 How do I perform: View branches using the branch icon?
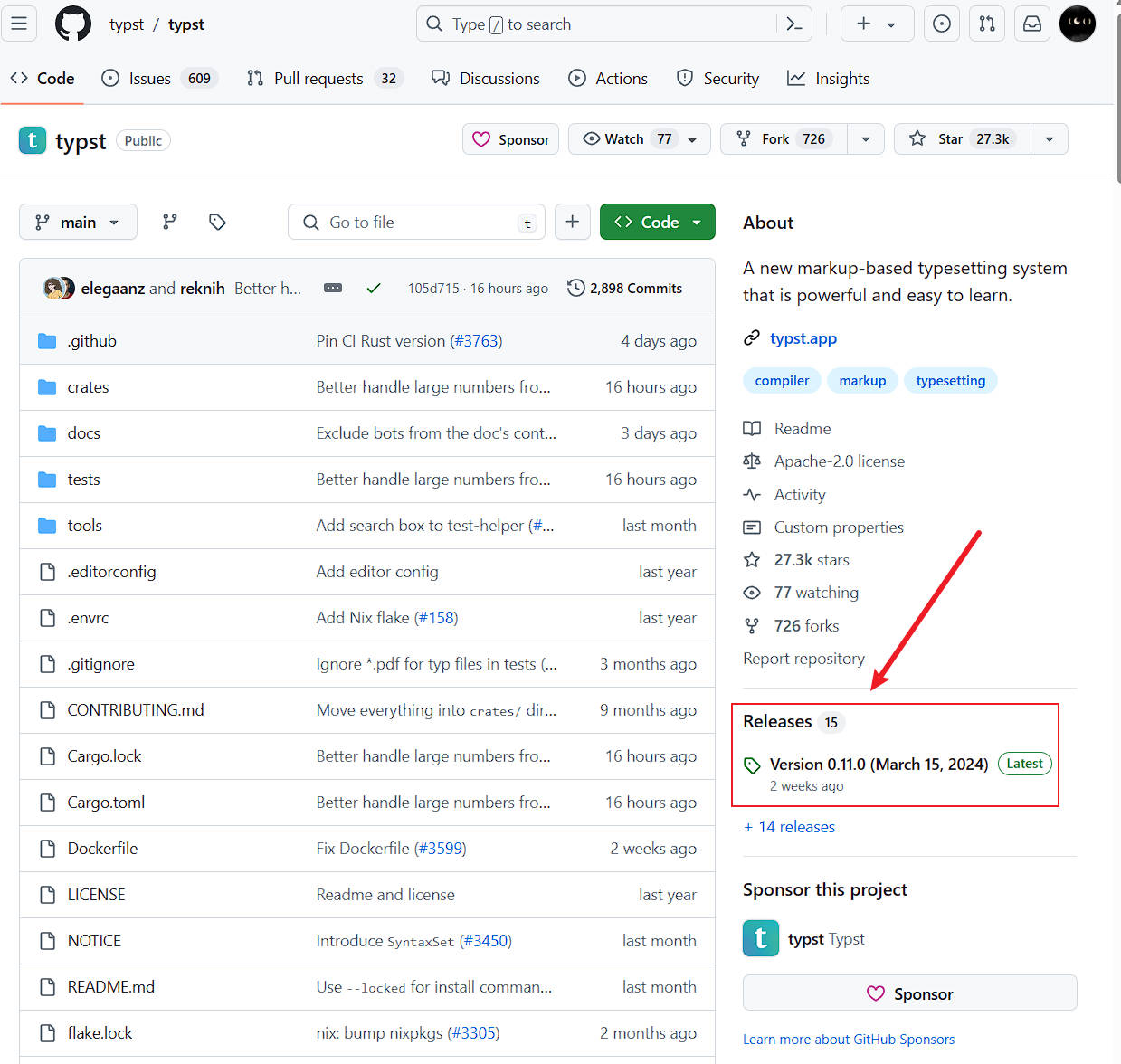click(x=170, y=222)
